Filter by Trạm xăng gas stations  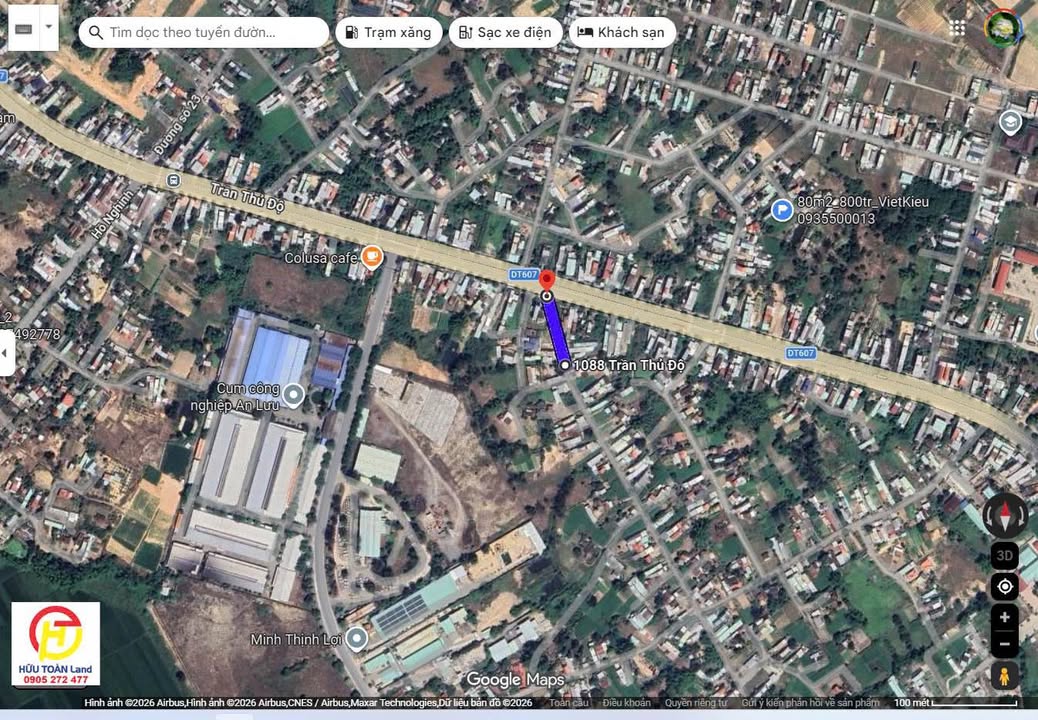pos(388,32)
